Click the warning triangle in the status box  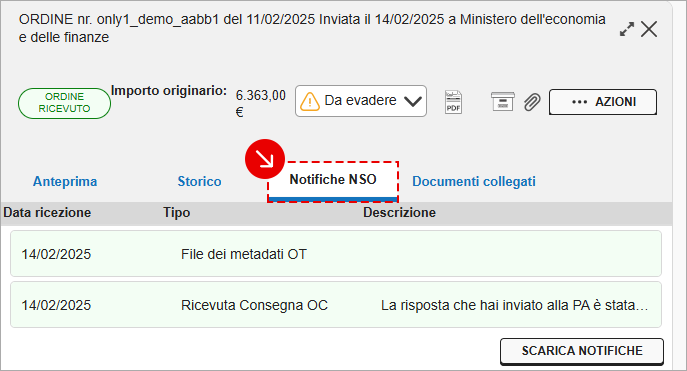[x=310, y=101]
